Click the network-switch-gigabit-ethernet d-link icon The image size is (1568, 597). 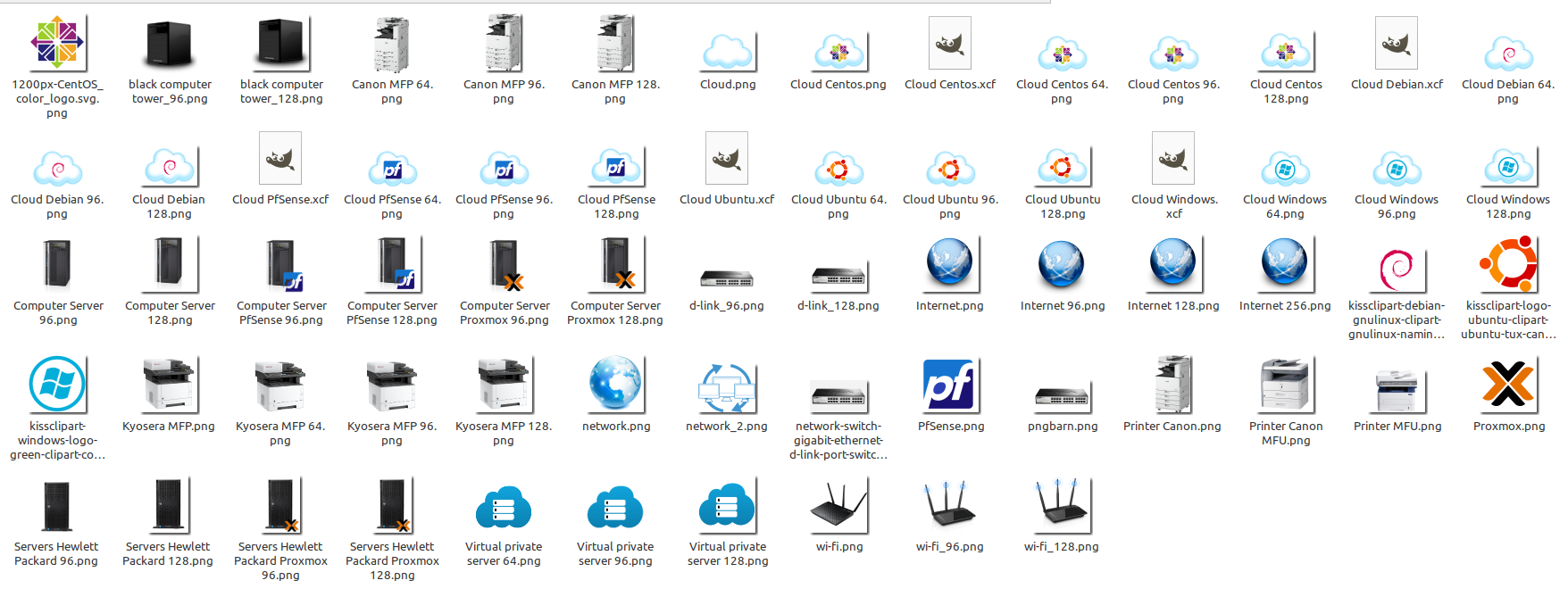pyautogui.click(x=838, y=396)
